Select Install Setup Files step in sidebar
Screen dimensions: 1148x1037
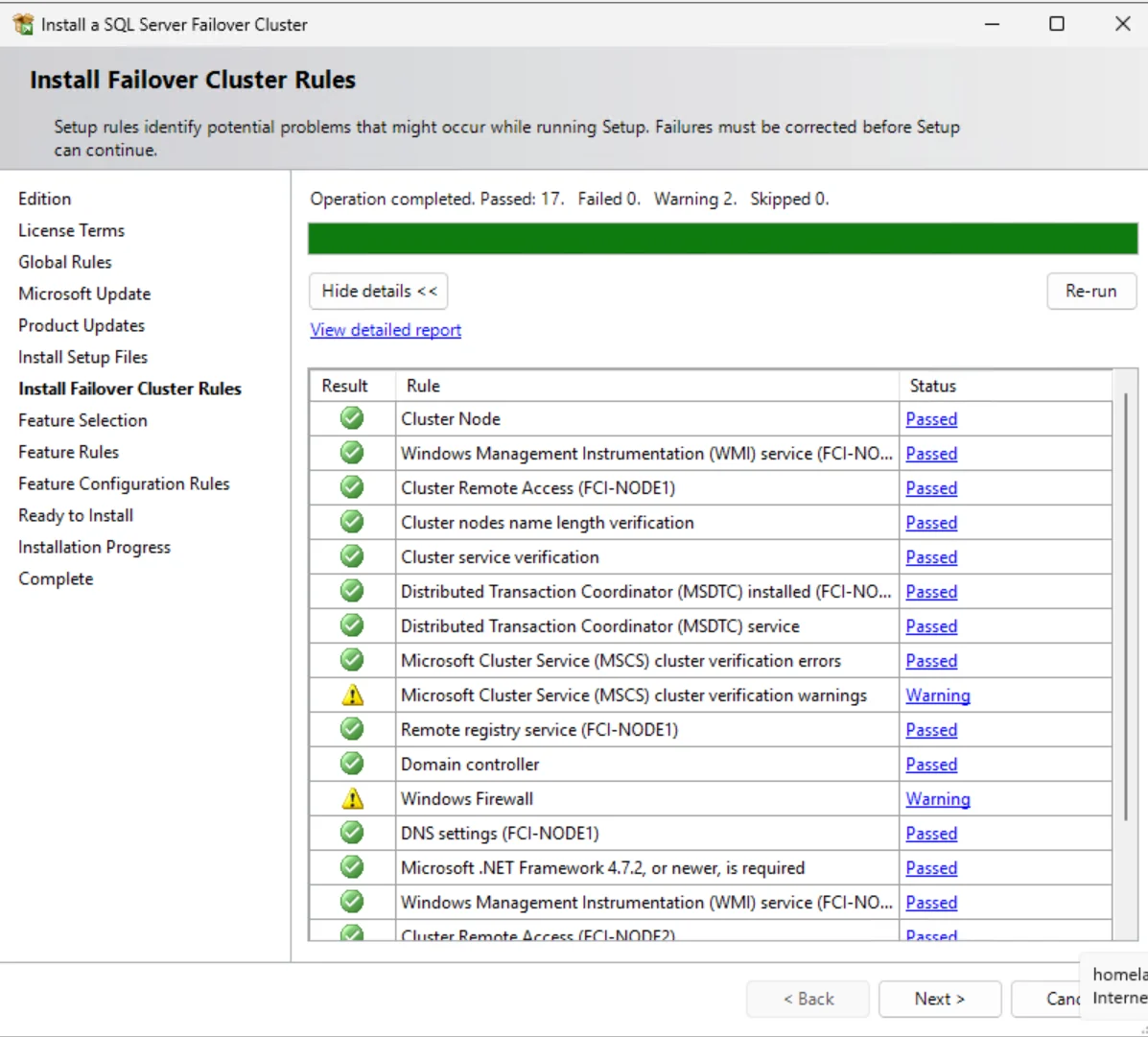coord(83,358)
